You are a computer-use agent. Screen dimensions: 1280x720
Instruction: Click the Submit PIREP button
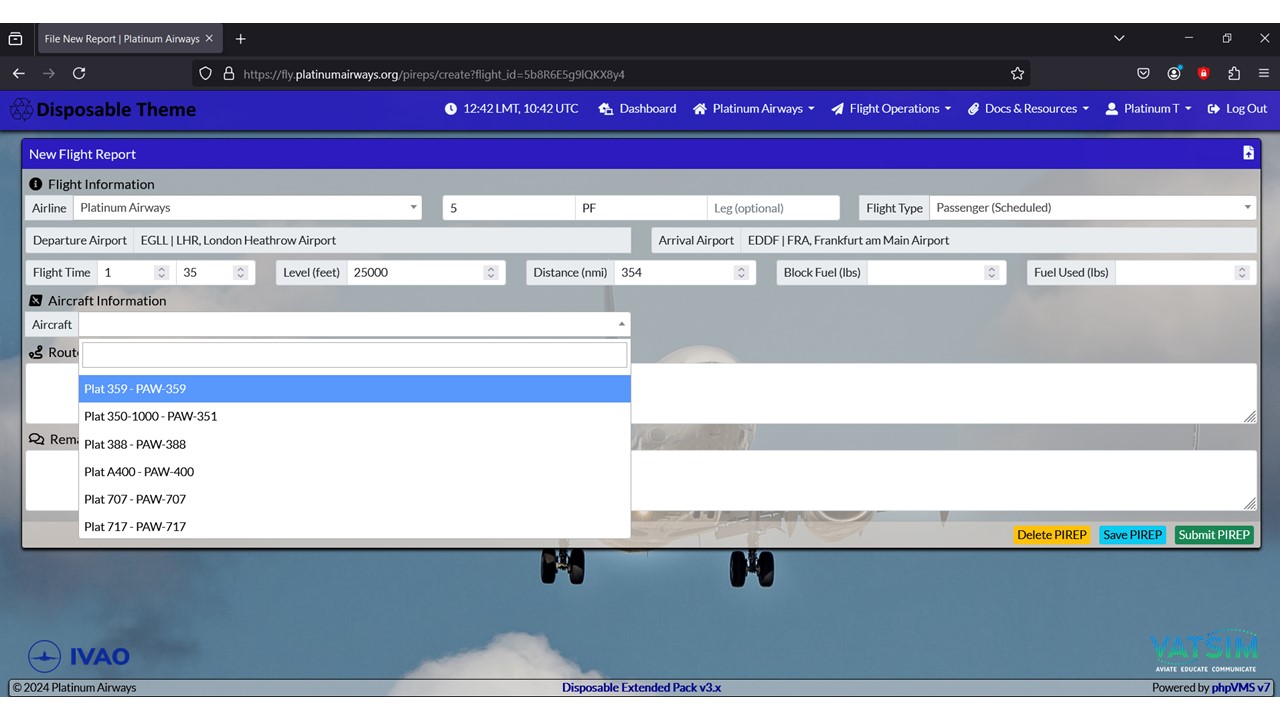(x=1214, y=535)
